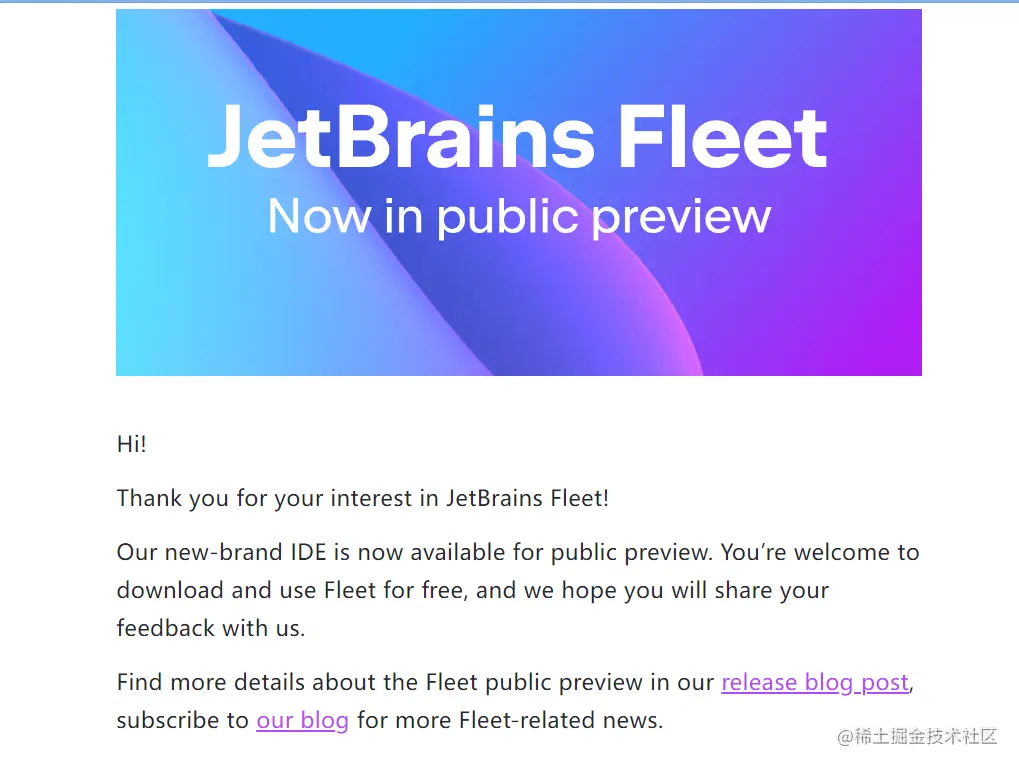Click the word "Fleet" in banner heading
Screen dimensions: 1019x768
point(722,138)
